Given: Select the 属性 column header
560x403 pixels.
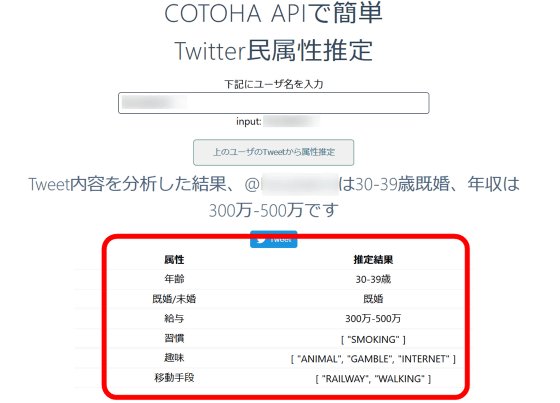Looking at the screenshot, I should [174, 260].
